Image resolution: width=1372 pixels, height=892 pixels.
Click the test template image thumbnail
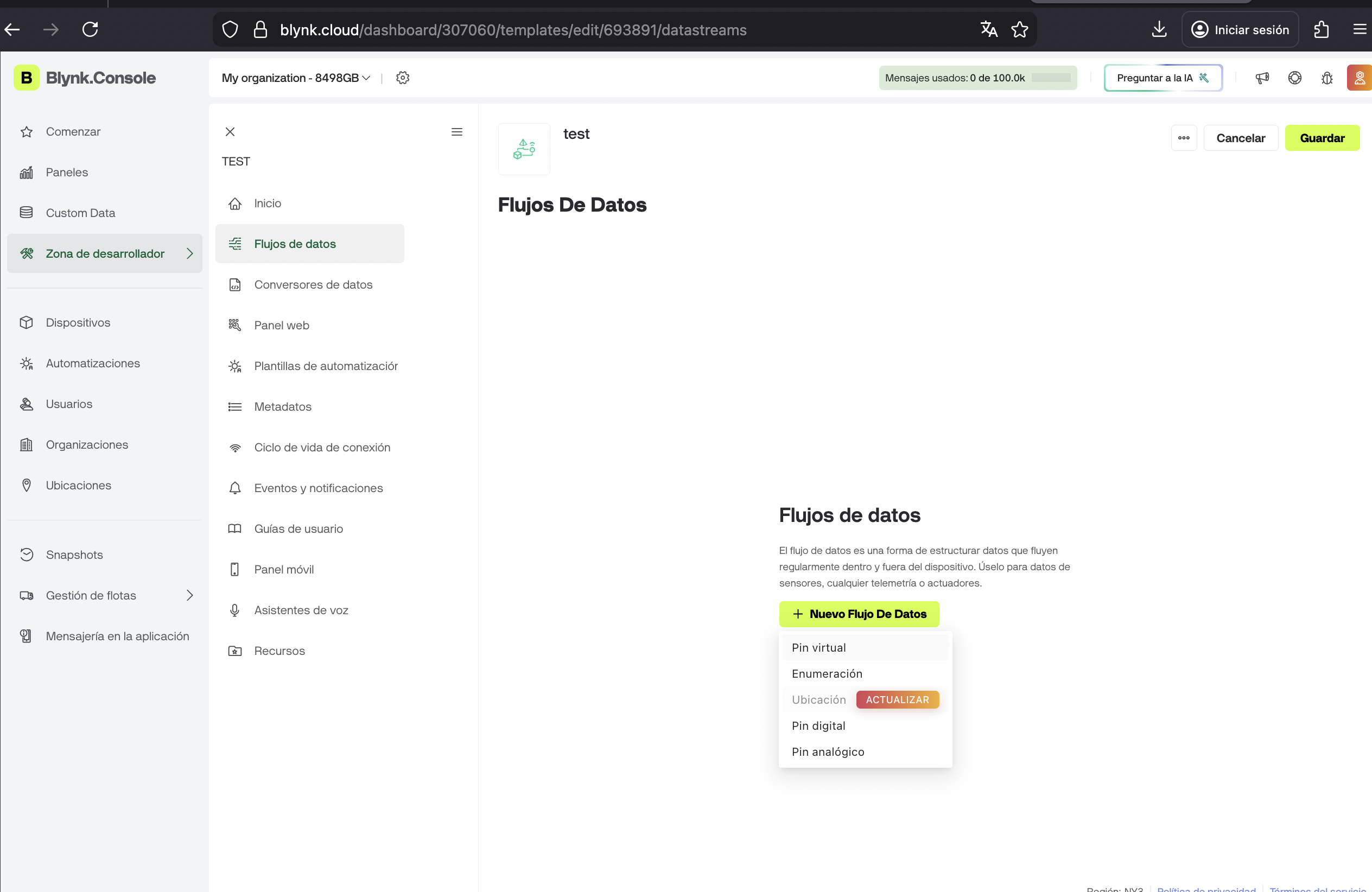point(523,149)
